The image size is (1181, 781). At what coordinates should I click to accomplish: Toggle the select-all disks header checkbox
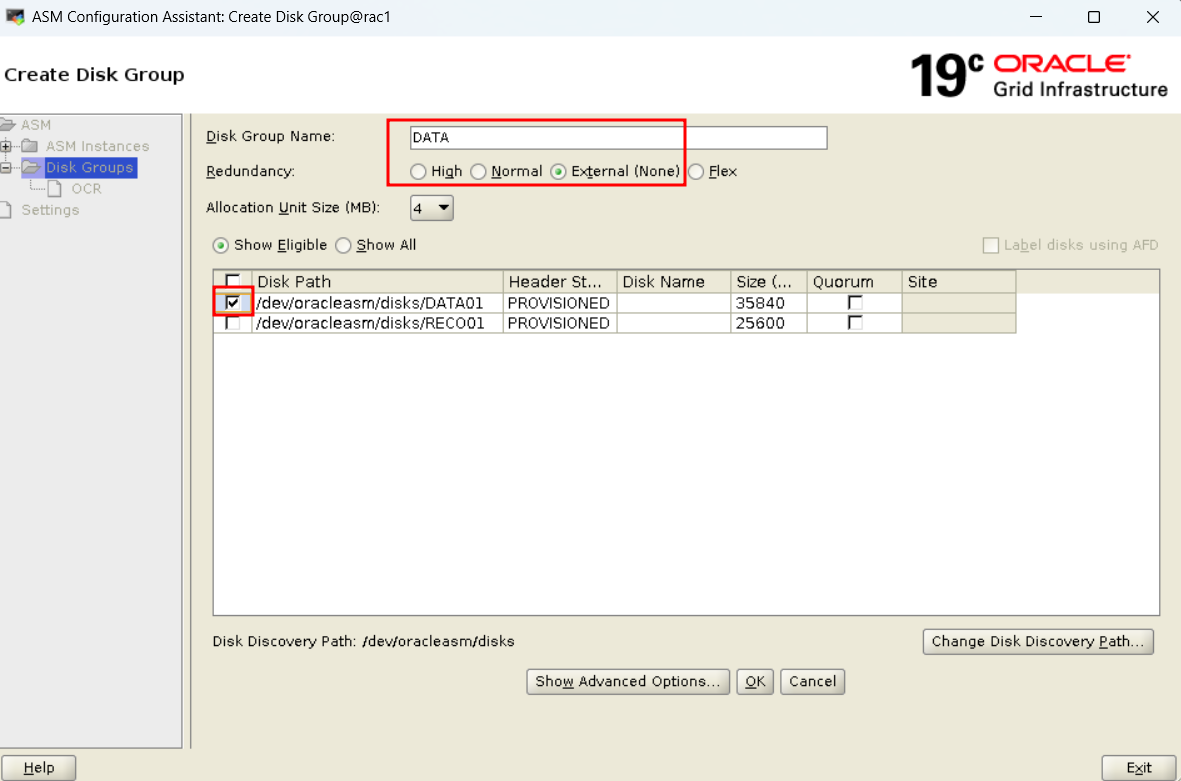click(233, 281)
